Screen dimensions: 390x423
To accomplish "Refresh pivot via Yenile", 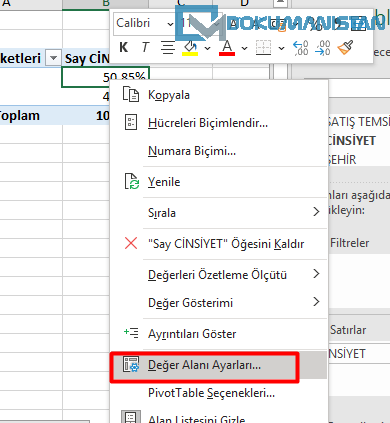I will pyautogui.click(x=219, y=182).
